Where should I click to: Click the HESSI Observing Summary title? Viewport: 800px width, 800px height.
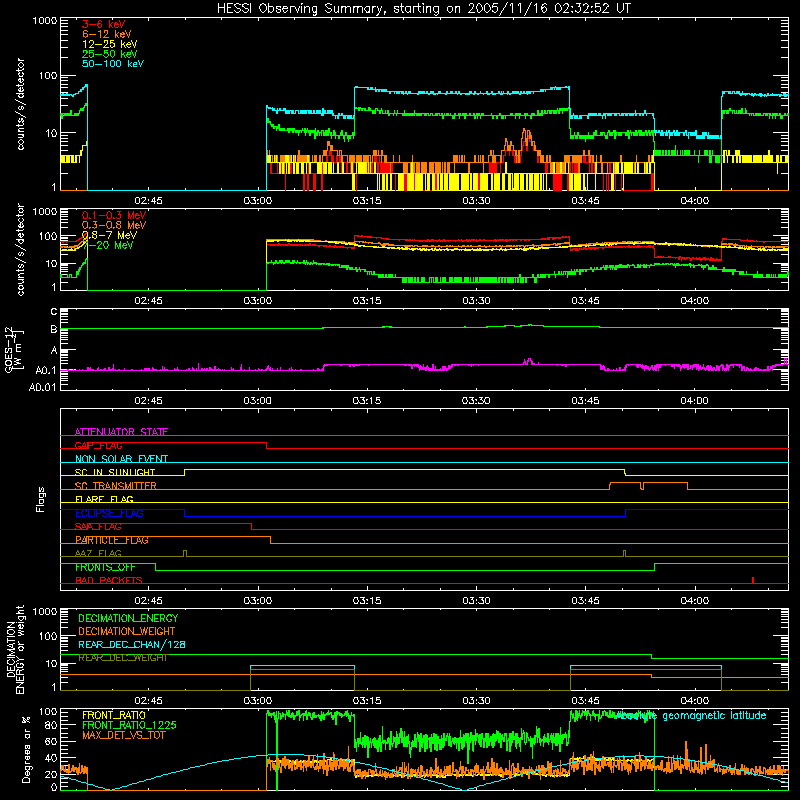point(423,8)
